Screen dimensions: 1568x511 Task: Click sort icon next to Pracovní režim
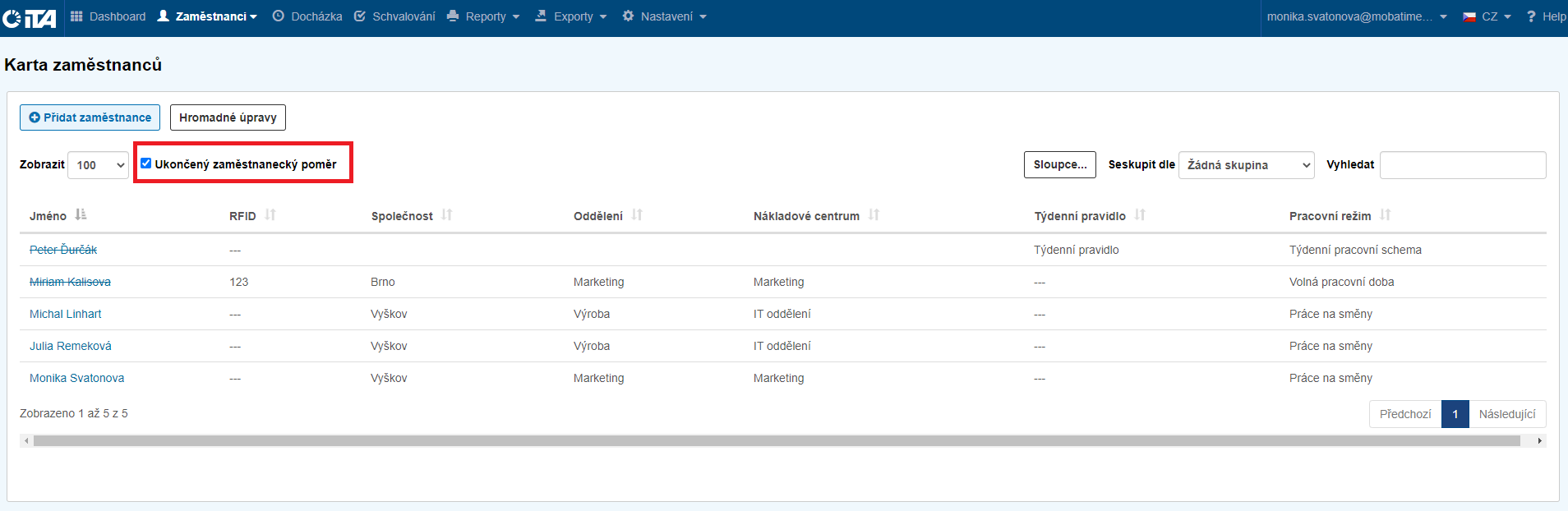(x=1386, y=215)
